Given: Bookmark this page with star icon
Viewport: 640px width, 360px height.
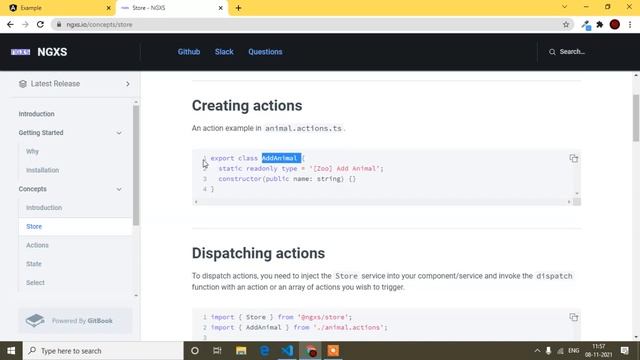Looking at the screenshot, I should pos(566,24).
